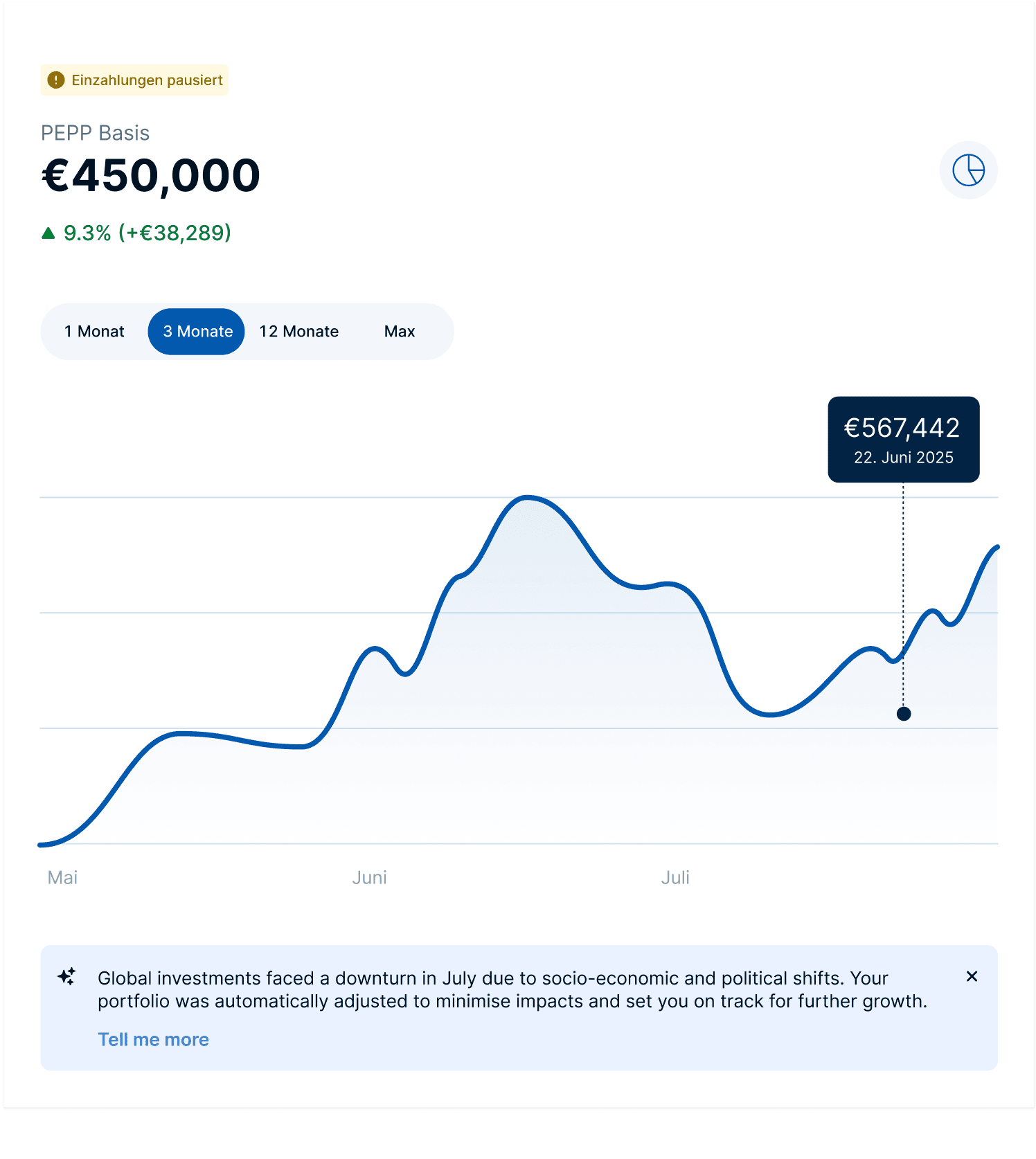Click the sparkle AI insight icon
Screen dimensions: 1036x1159
pyautogui.click(x=67, y=977)
